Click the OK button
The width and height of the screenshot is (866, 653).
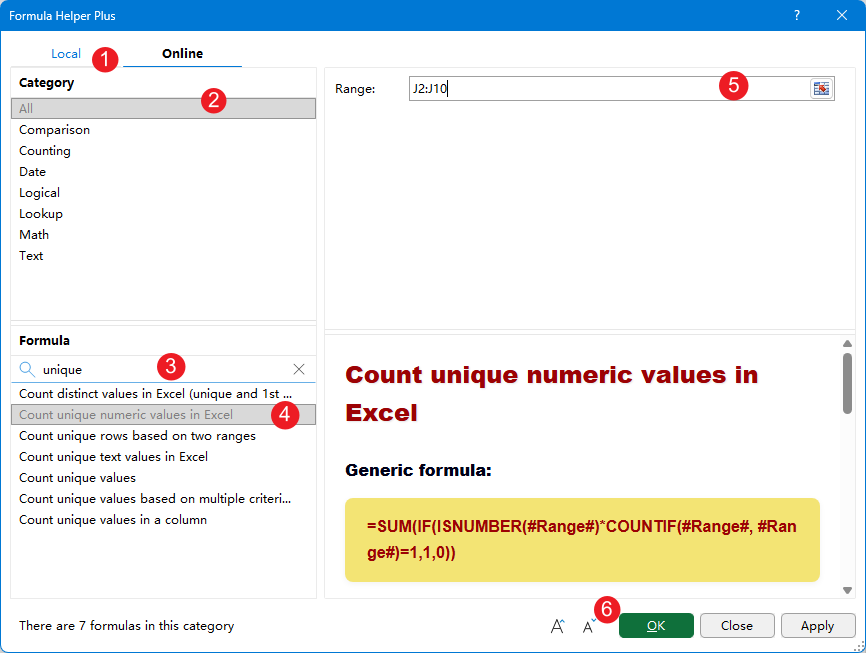tap(656, 625)
